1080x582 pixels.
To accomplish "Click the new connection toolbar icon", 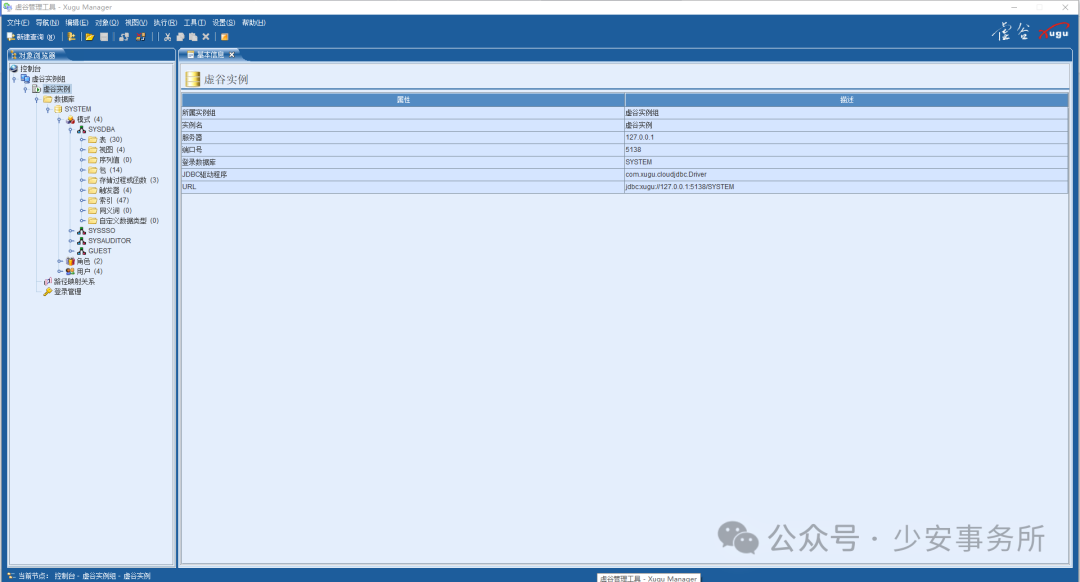I will [x=71, y=37].
